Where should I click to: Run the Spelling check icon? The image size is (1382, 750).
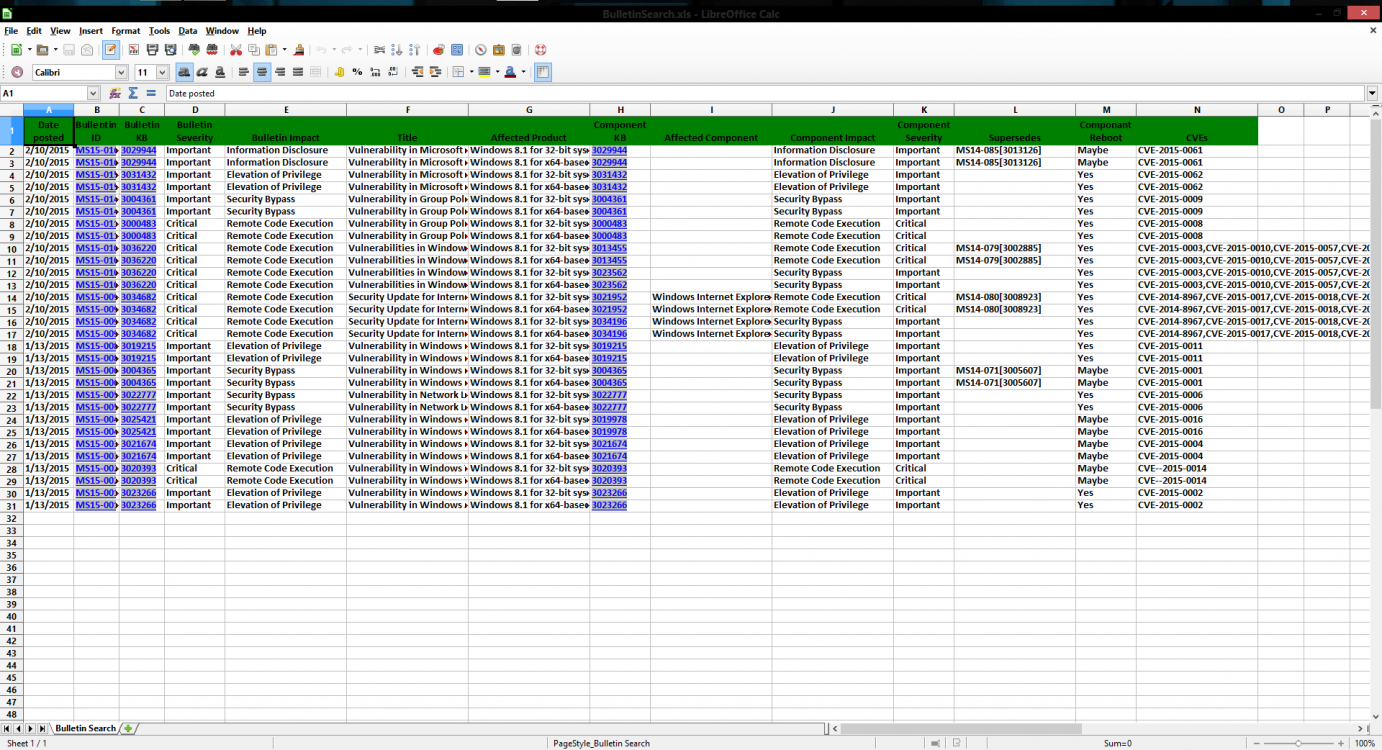pos(194,49)
